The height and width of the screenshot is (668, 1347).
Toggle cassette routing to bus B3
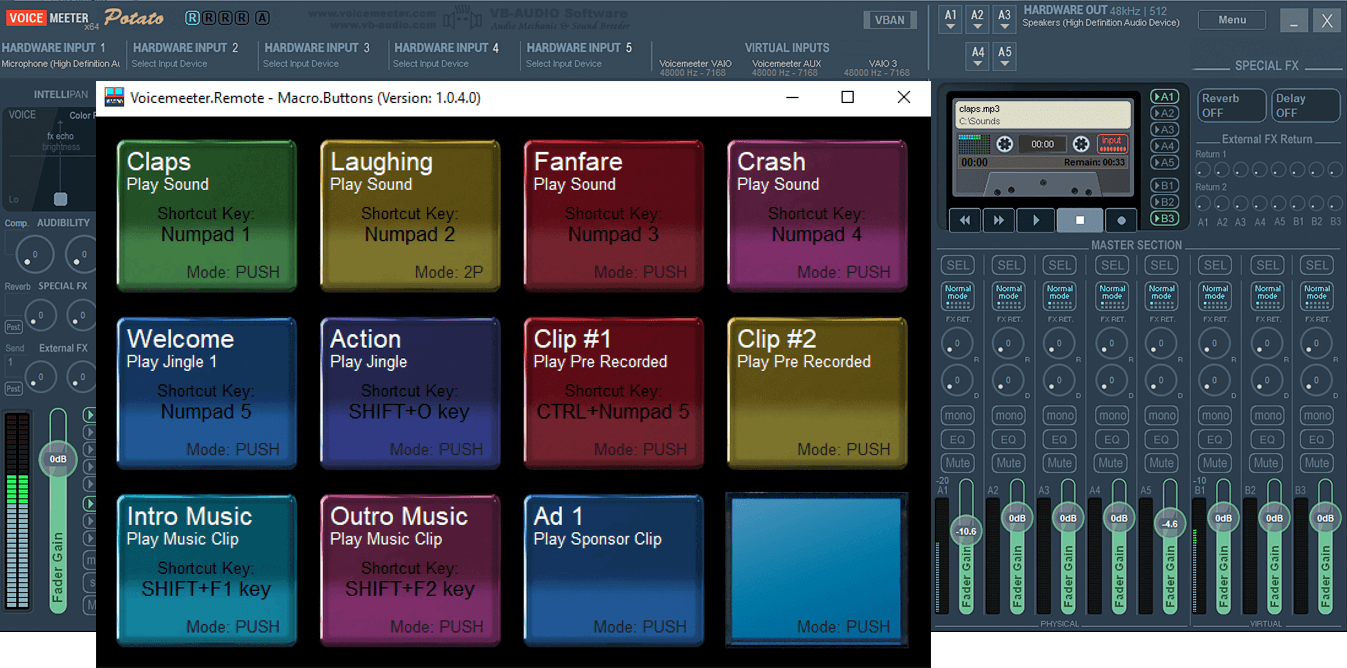click(1164, 218)
